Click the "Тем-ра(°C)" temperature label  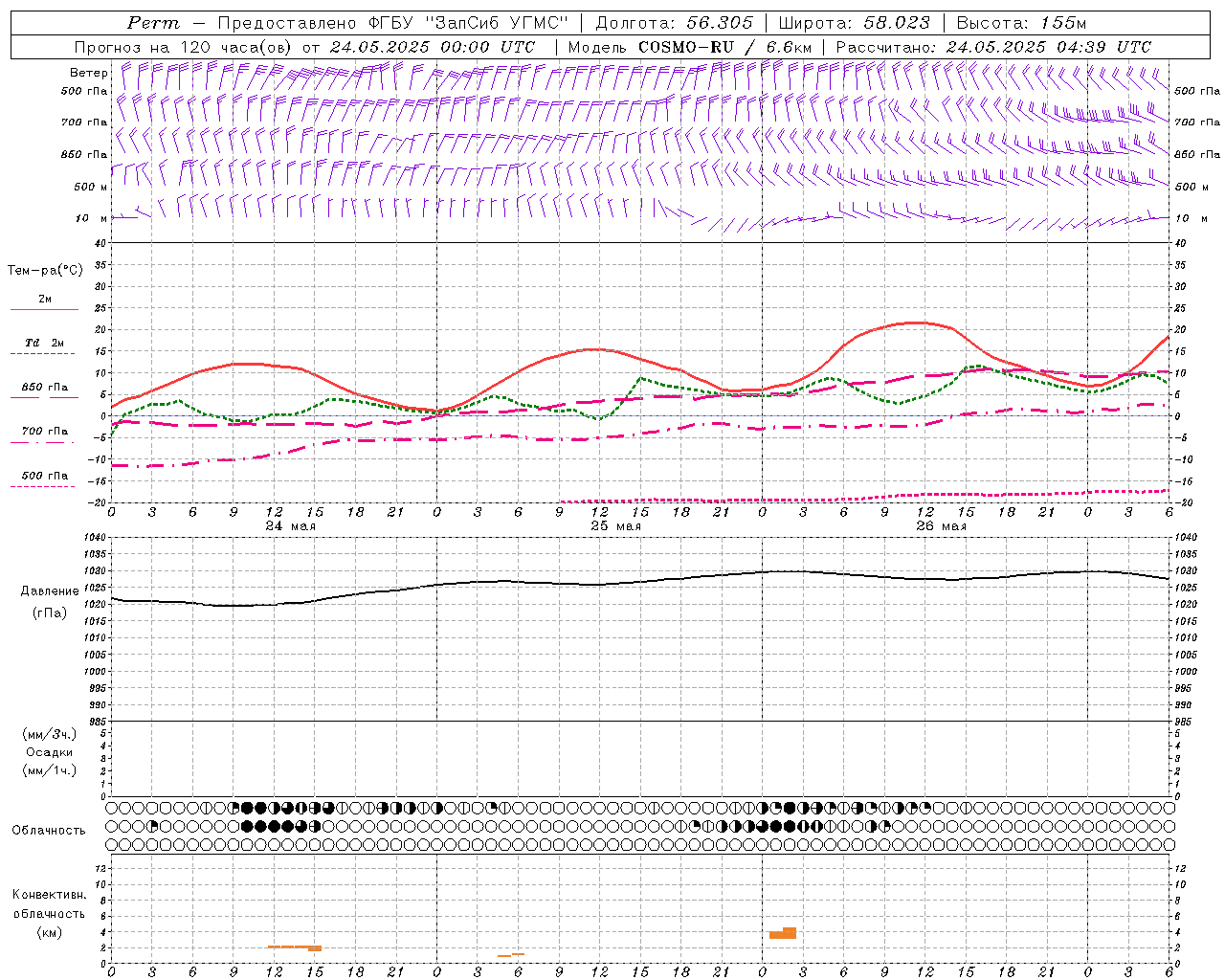44,270
